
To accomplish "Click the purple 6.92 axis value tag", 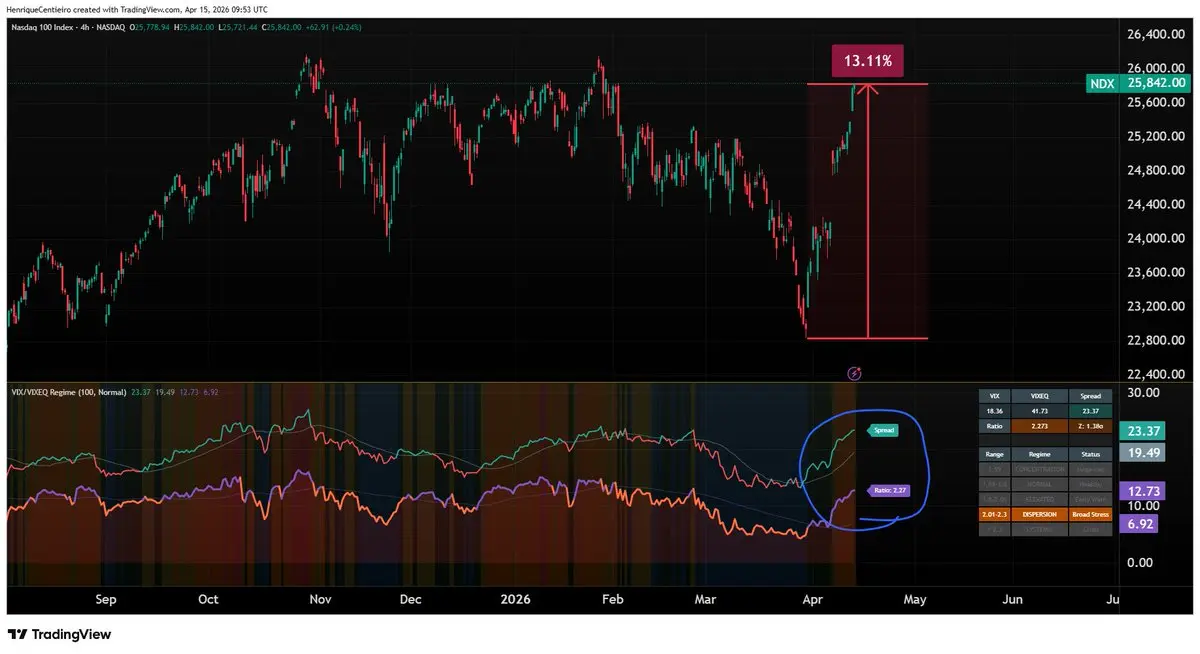I will pos(1138,524).
